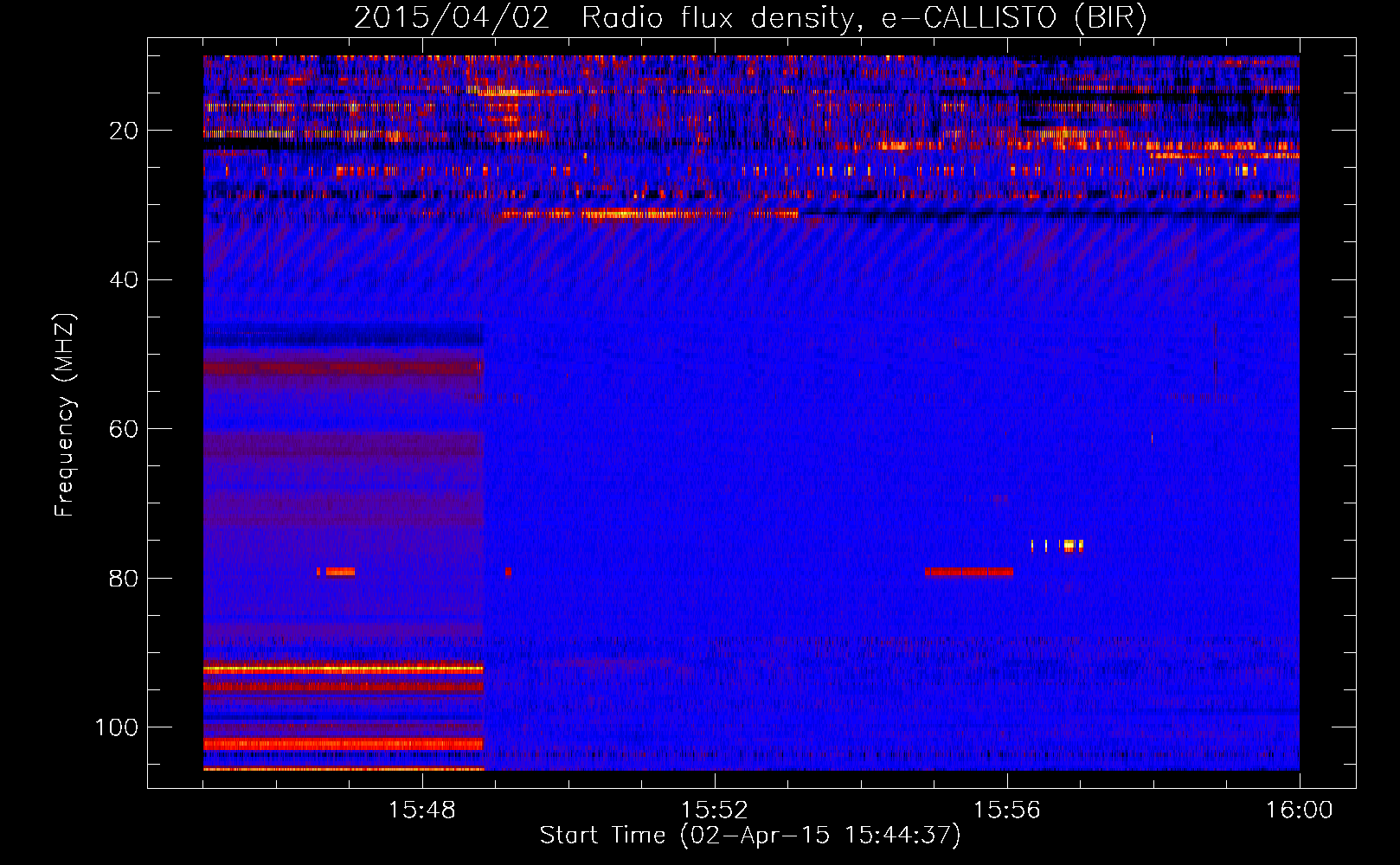Click the 15:52 time tick label
The image size is (1400, 865).
(715, 811)
